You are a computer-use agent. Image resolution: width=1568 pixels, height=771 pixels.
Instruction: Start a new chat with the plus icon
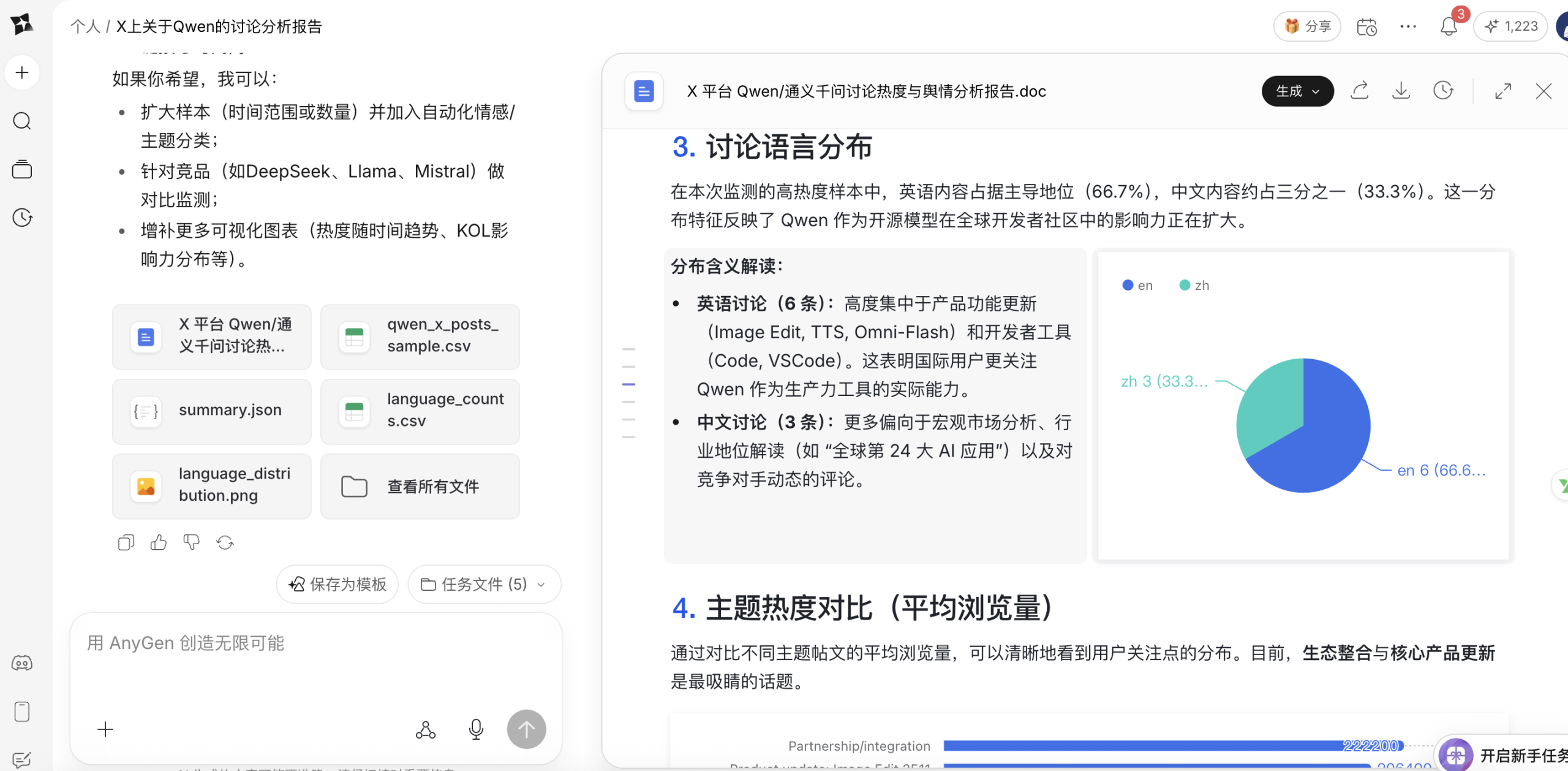point(22,72)
